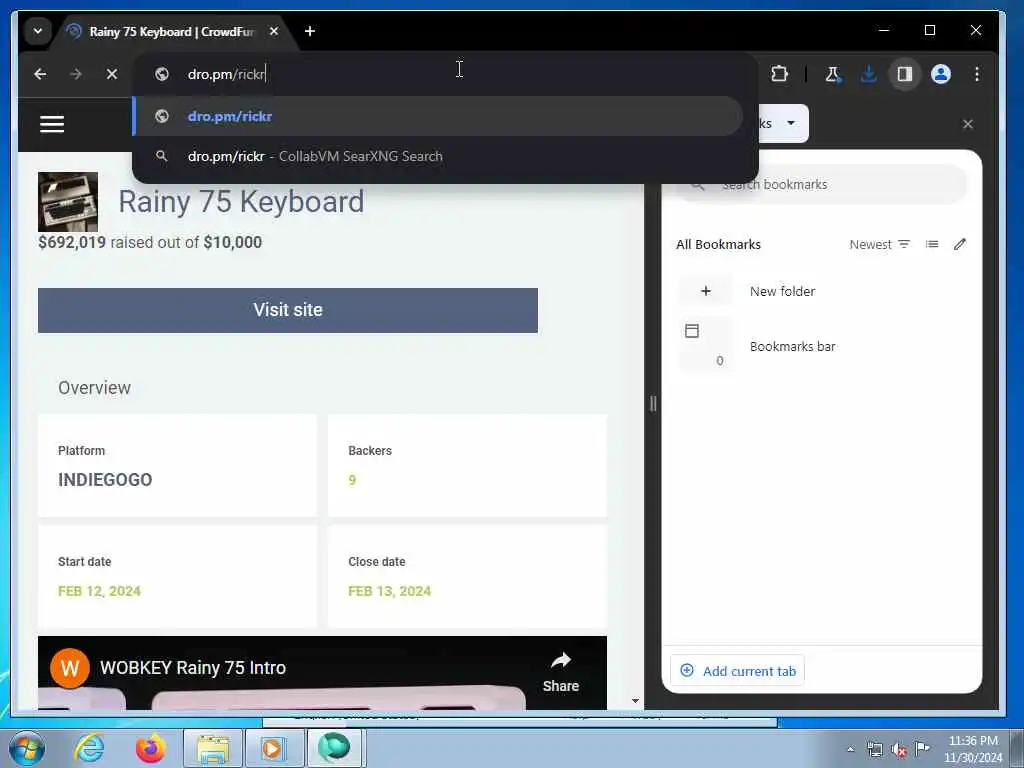Click the forward navigation arrow
The width and height of the screenshot is (1024, 768).
click(x=76, y=74)
